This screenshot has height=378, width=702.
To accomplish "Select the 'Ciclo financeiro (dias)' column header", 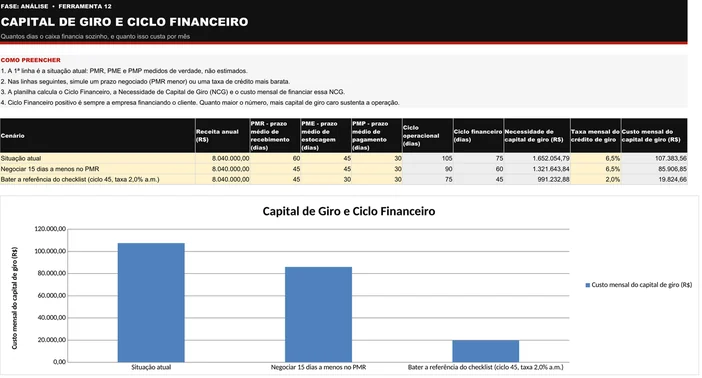I will pos(478,136).
